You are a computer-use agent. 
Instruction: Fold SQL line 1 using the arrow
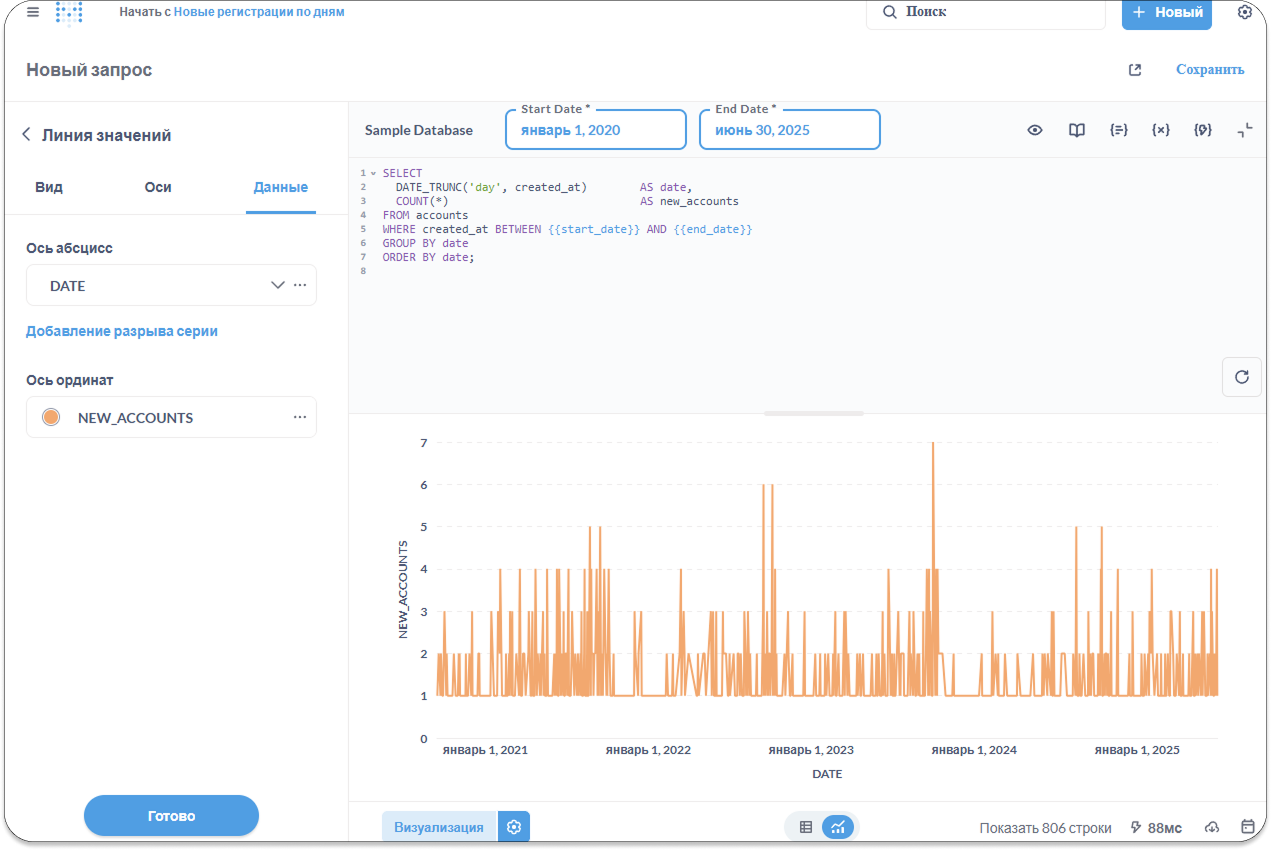tap(373, 173)
